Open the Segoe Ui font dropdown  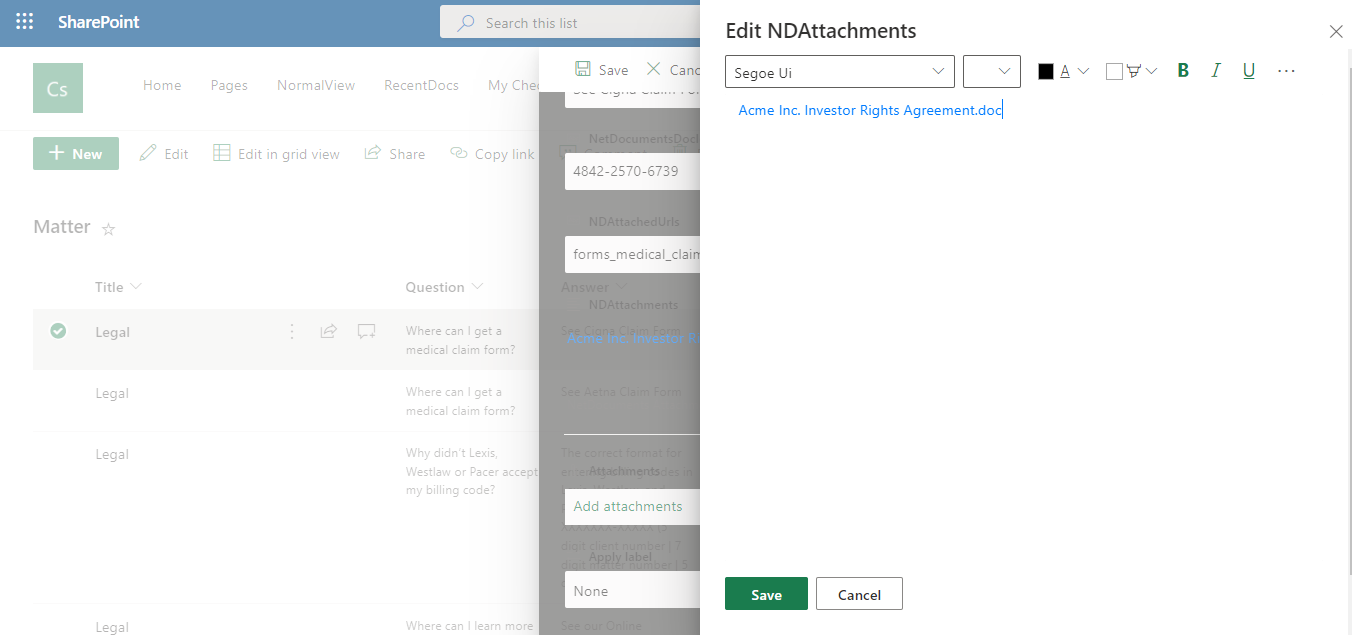coord(840,72)
